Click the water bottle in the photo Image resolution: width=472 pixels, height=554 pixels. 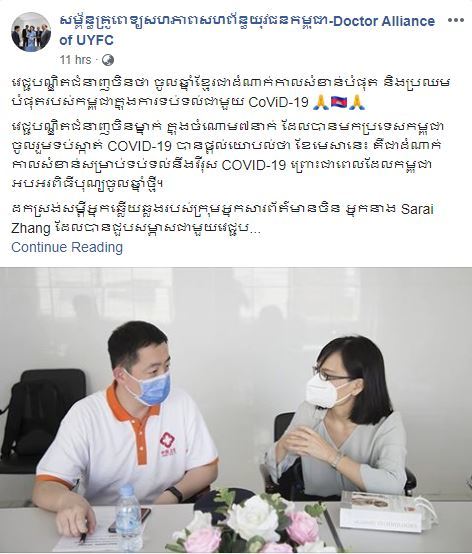(128, 518)
